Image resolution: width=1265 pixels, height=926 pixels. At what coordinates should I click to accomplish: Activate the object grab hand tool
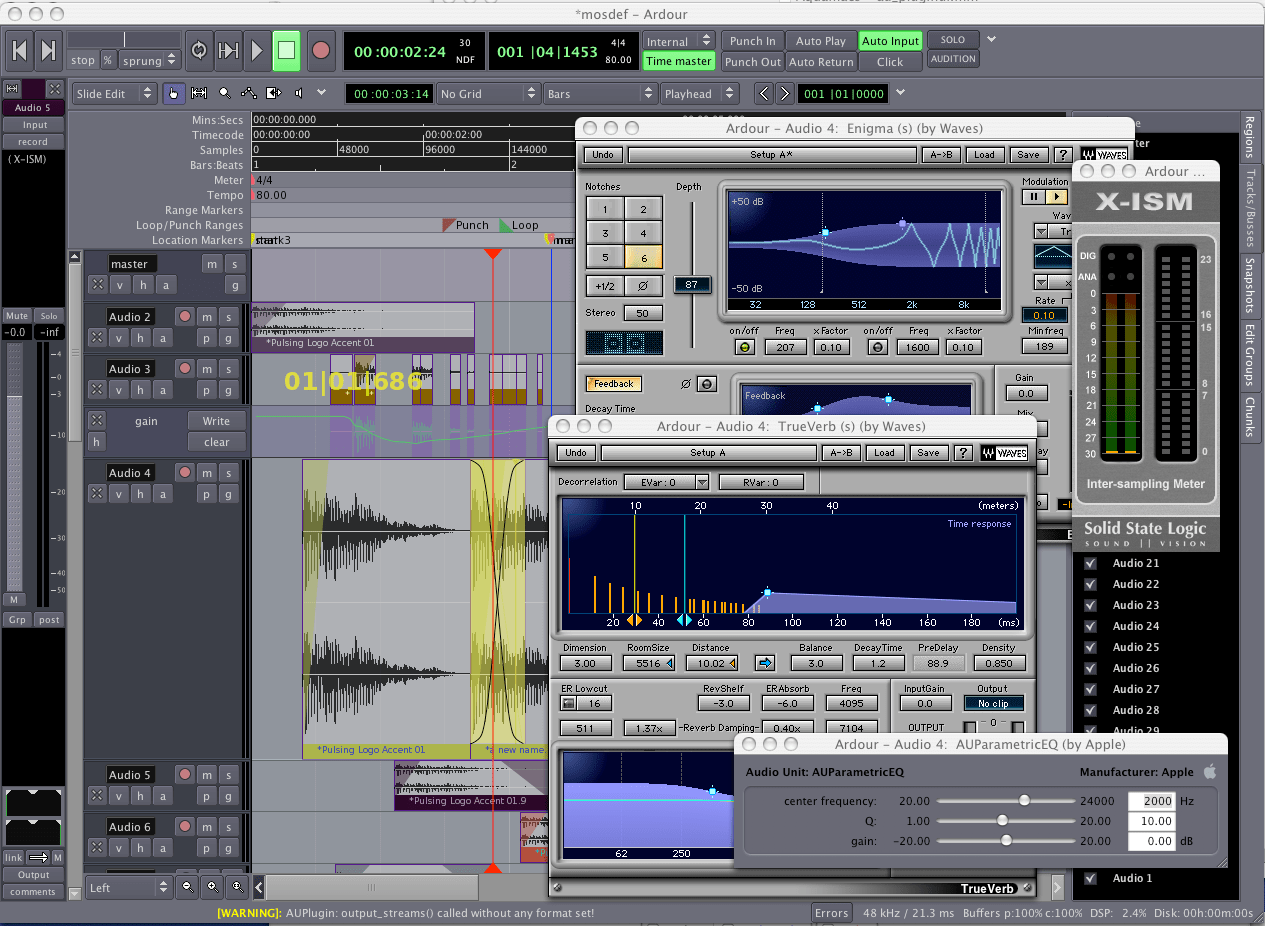coord(174,92)
